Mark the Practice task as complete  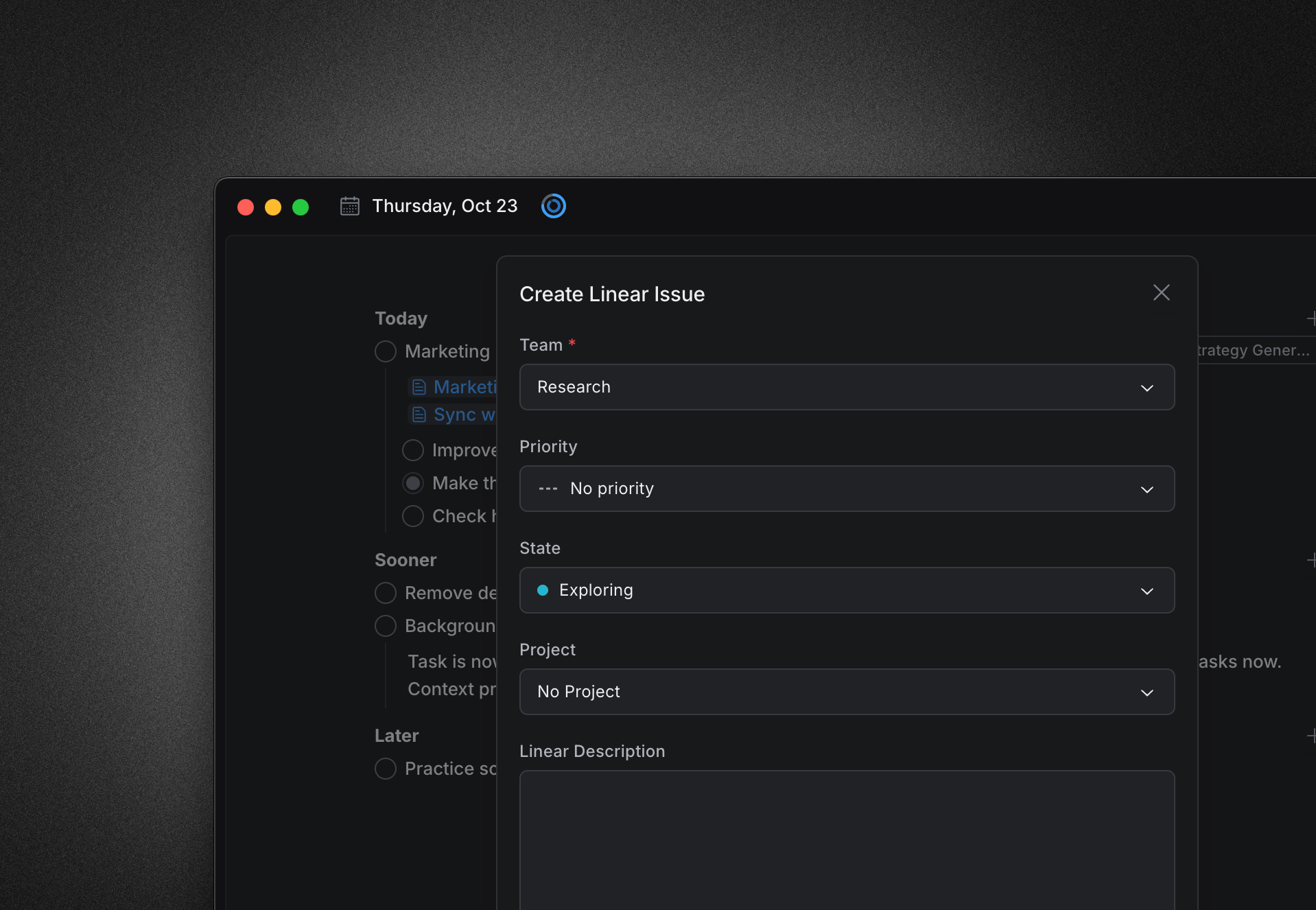[386, 769]
